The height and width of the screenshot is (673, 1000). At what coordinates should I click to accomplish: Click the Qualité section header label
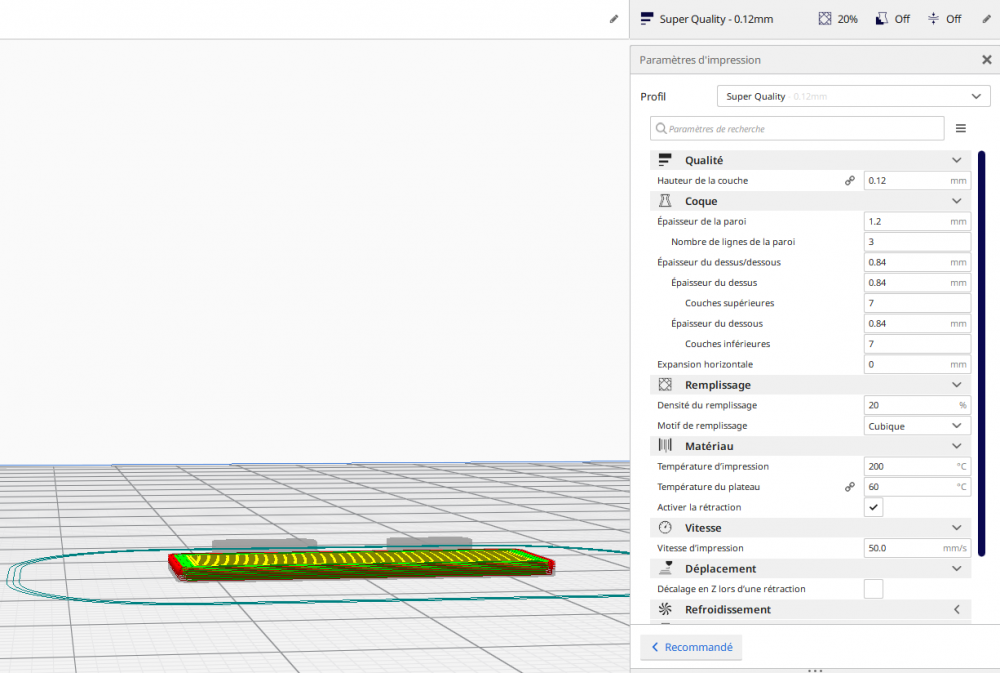[703, 160]
